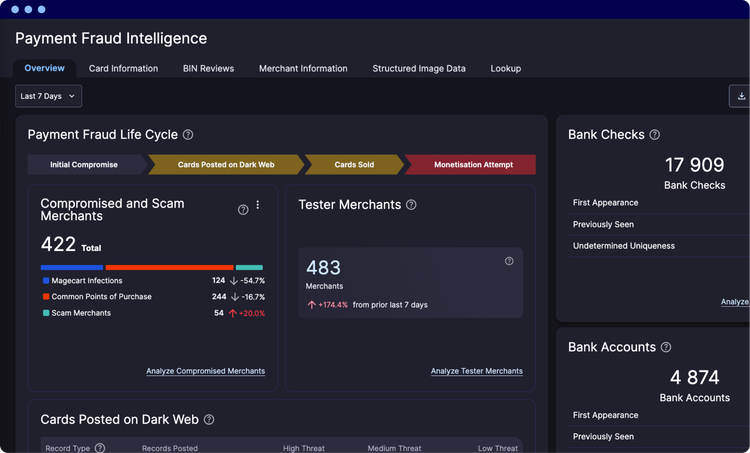This screenshot has width=750, height=453.
Task: Click help icon beside Tester Merchants title
Action: [411, 205]
